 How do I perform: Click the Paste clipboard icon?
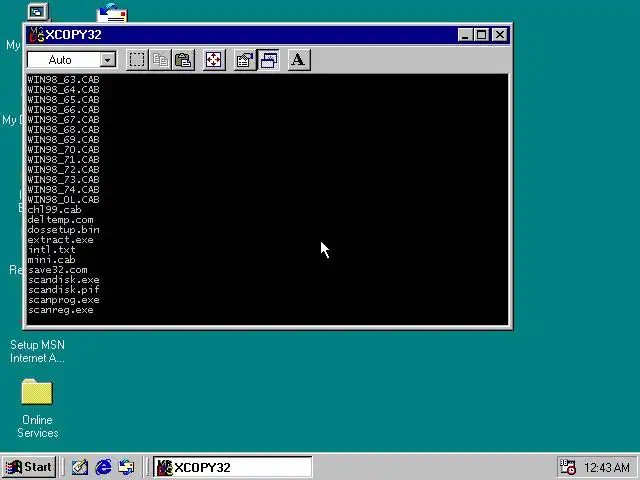[x=183, y=60]
